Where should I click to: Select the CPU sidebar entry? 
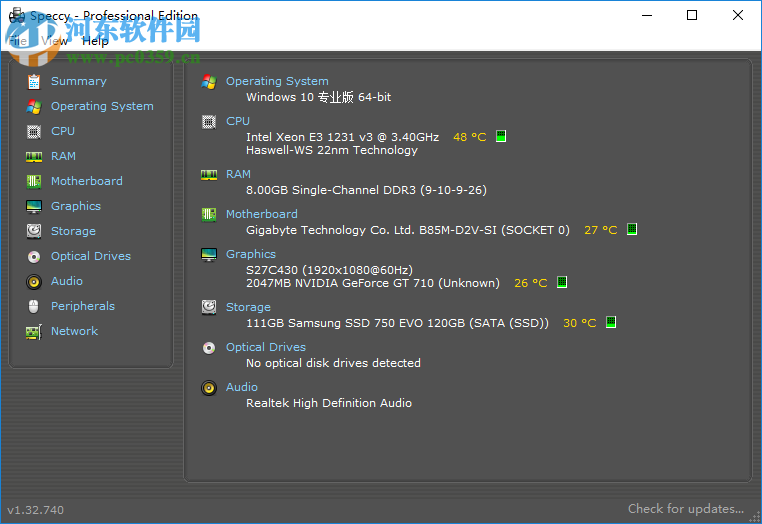click(63, 131)
